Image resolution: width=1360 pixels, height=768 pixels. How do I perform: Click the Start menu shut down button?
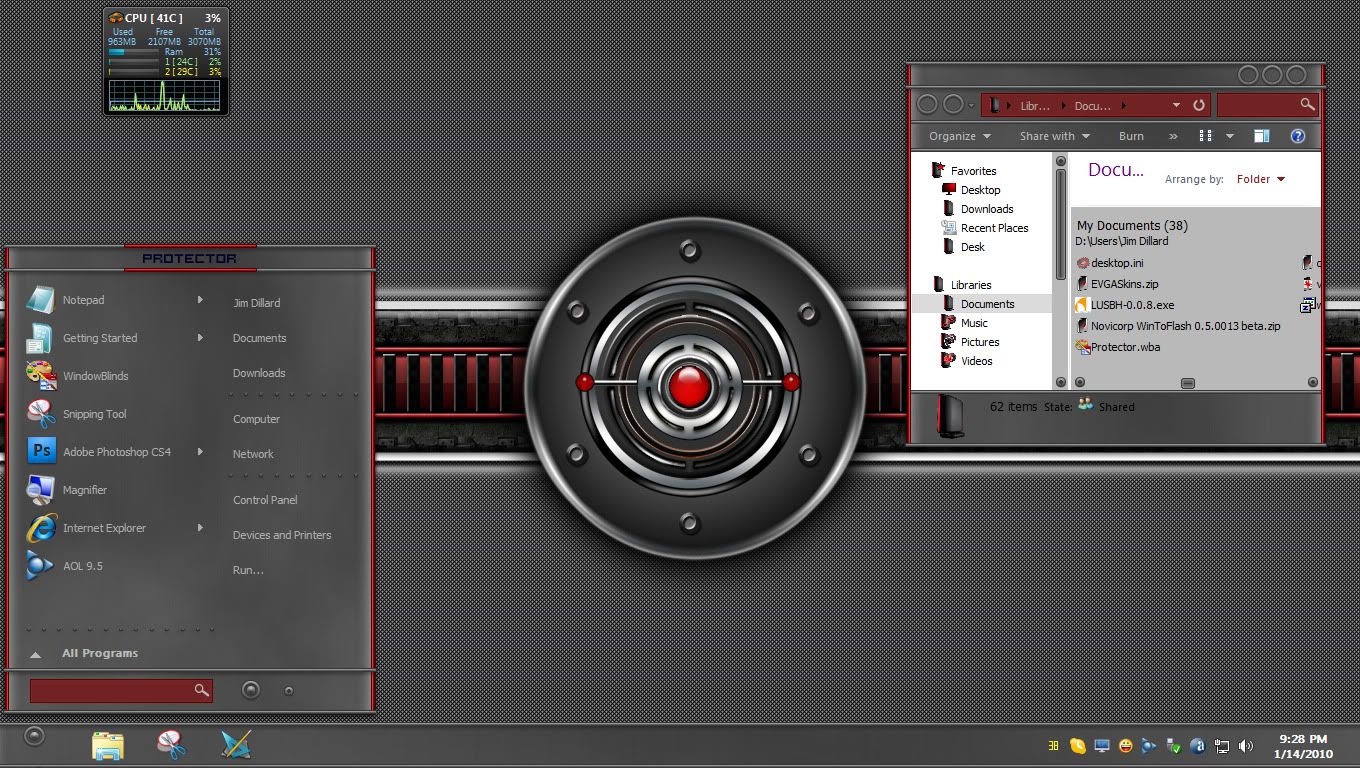click(251, 690)
